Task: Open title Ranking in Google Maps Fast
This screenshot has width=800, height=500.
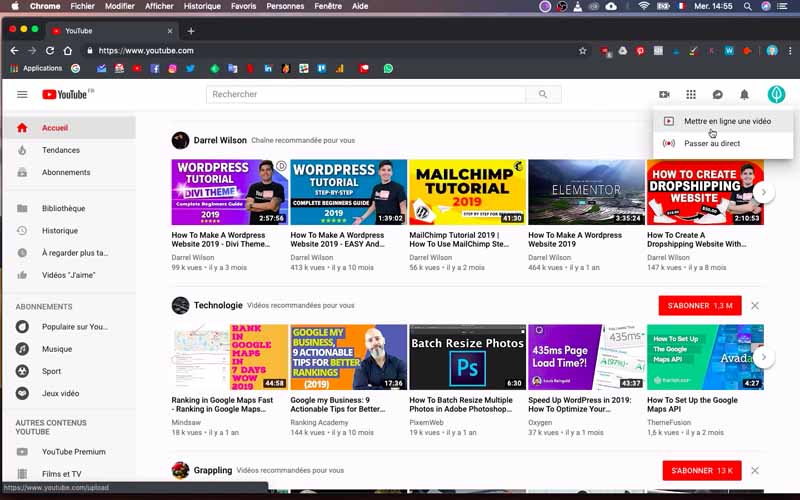Action: point(222,405)
